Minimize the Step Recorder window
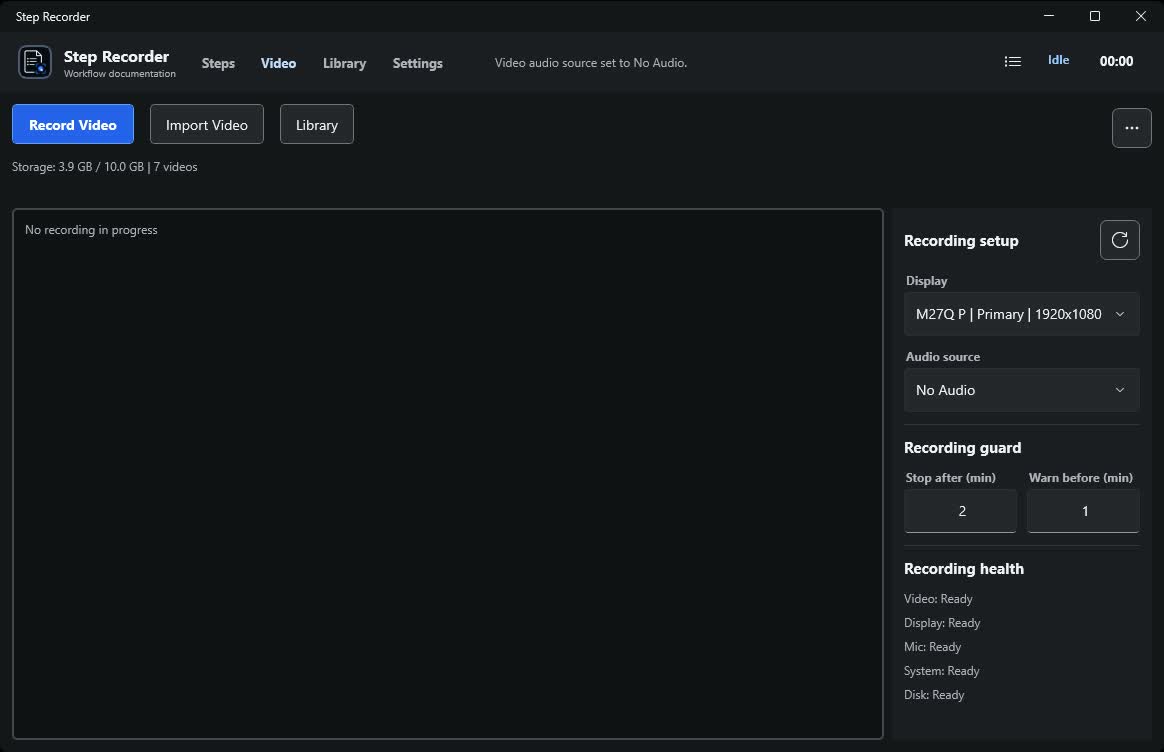Viewport: 1164px width, 752px height. [1048, 16]
